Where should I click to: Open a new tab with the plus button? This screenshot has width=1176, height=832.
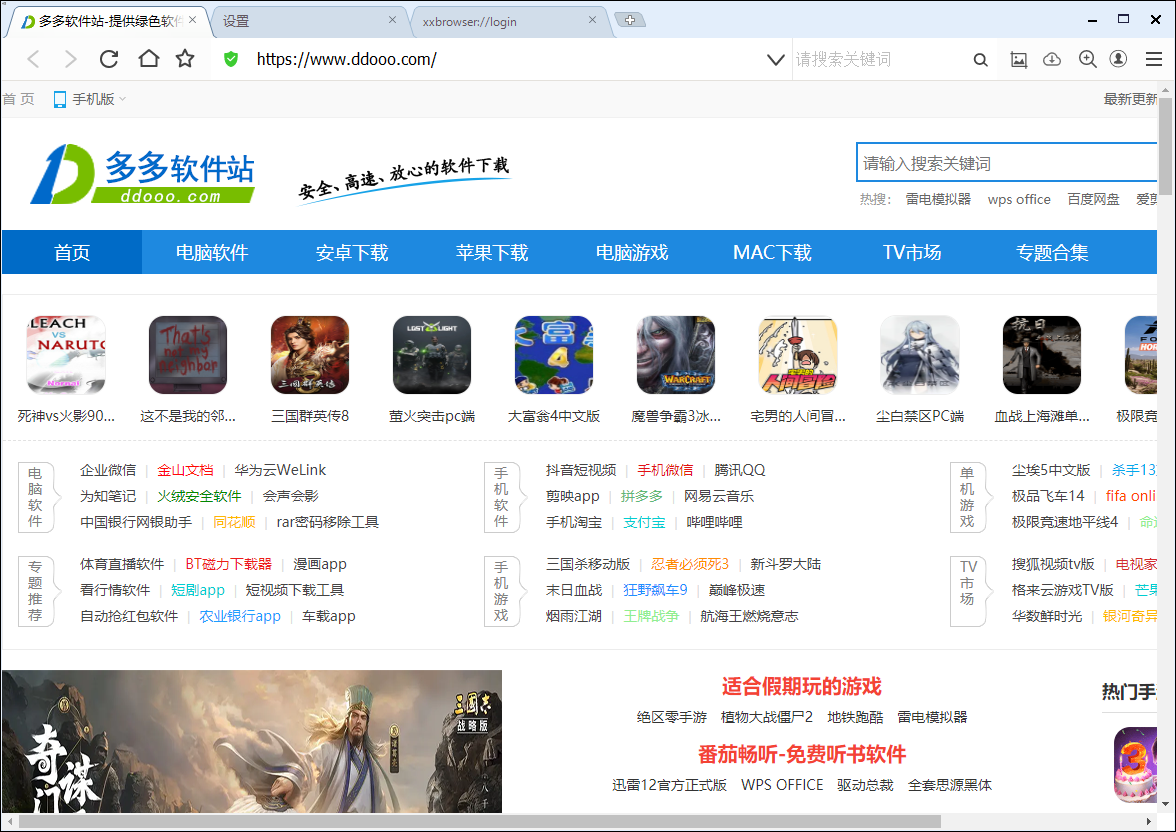pos(630,20)
